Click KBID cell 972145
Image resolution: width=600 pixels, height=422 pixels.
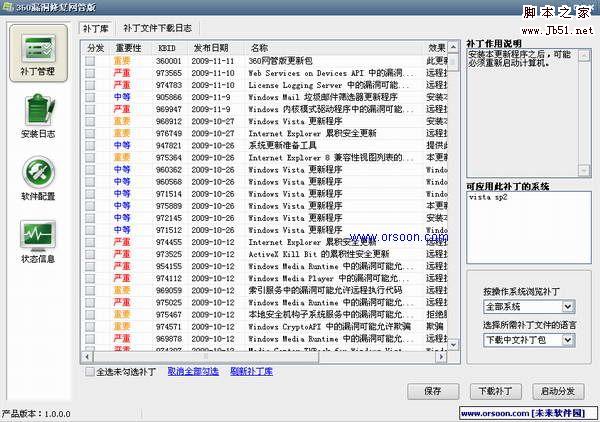point(169,218)
